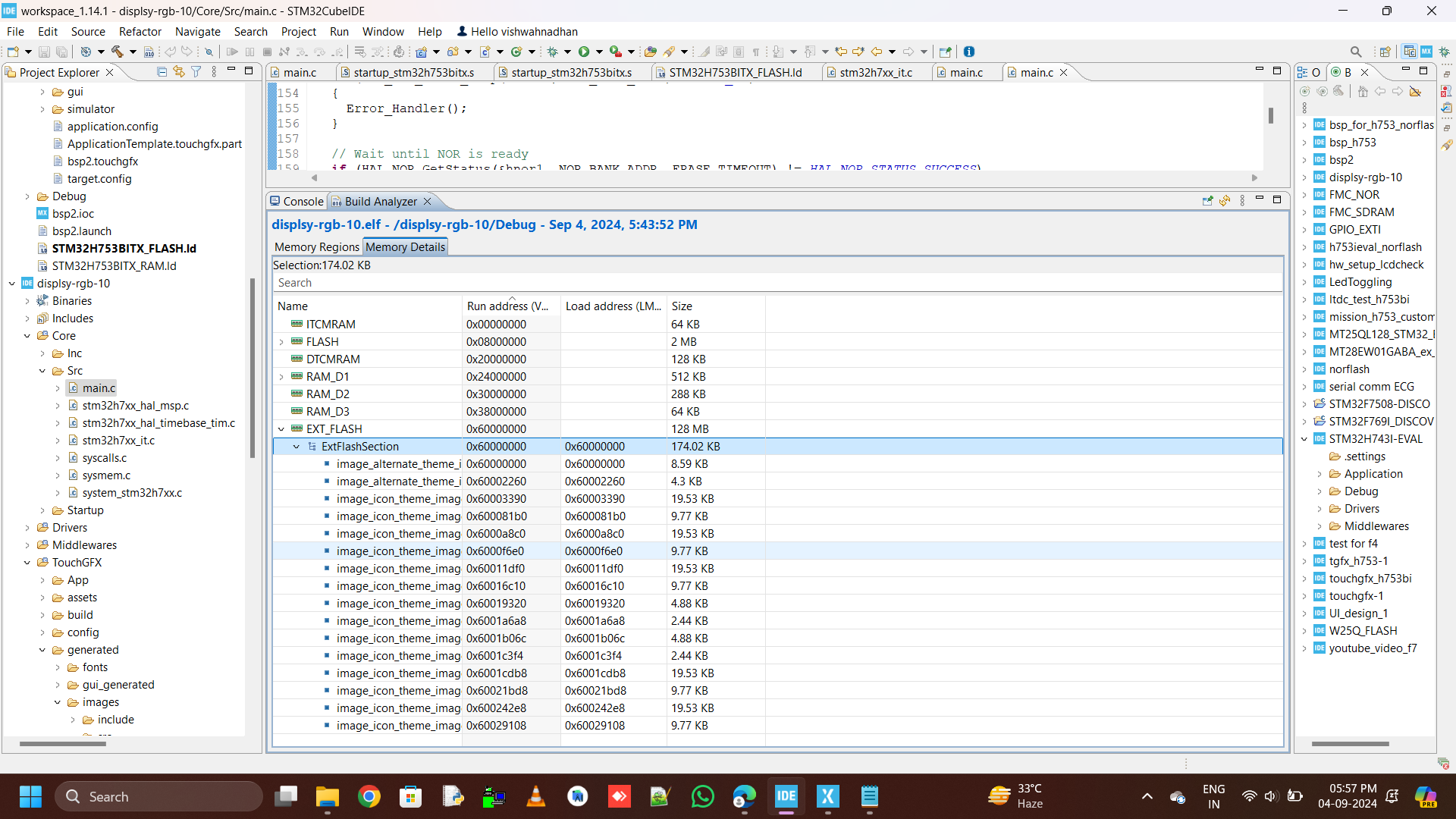1456x819 pixels.
Task: Terminate the debug session with the stop icon
Action: (267, 52)
